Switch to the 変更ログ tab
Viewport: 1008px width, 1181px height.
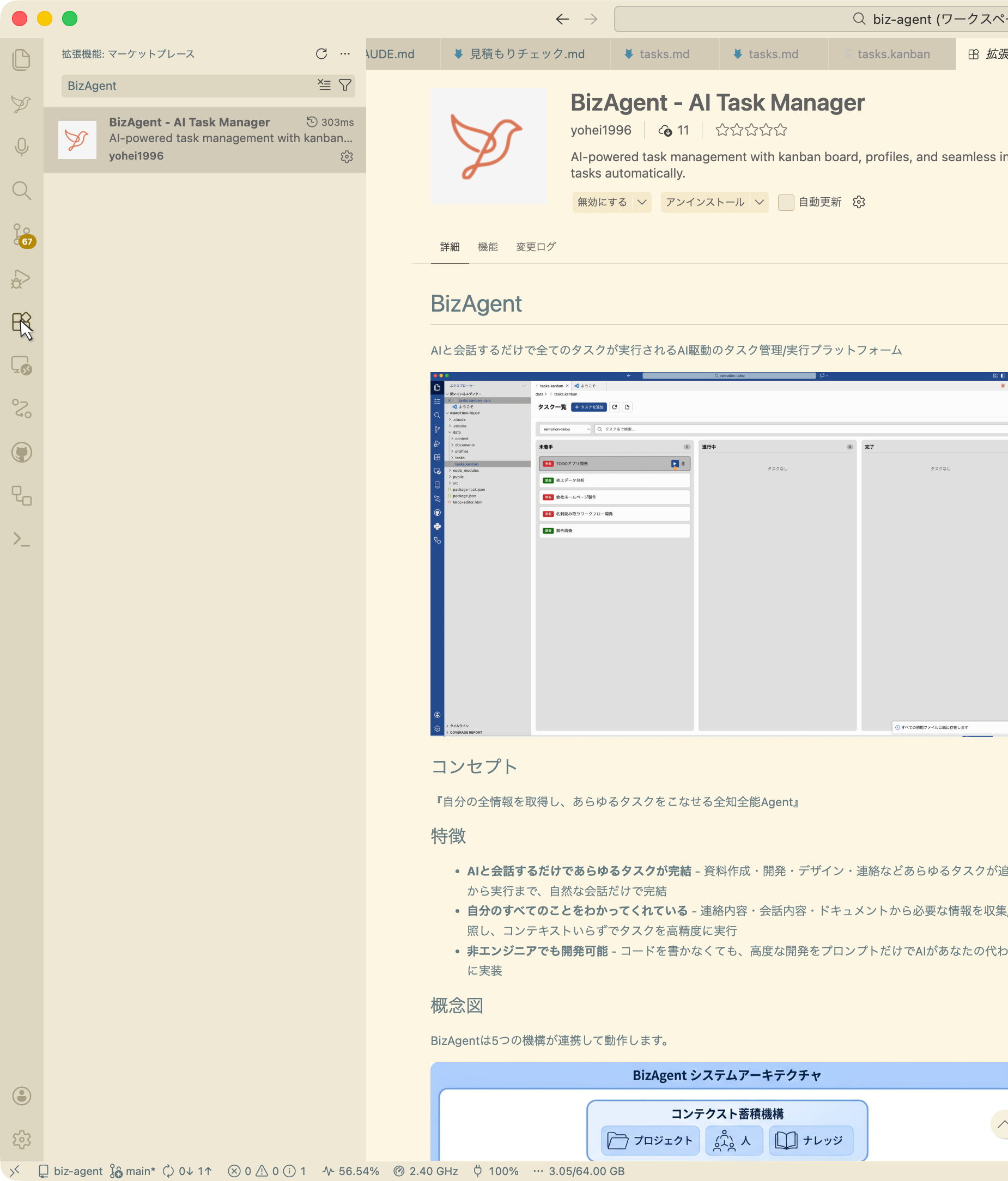pyautogui.click(x=535, y=246)
